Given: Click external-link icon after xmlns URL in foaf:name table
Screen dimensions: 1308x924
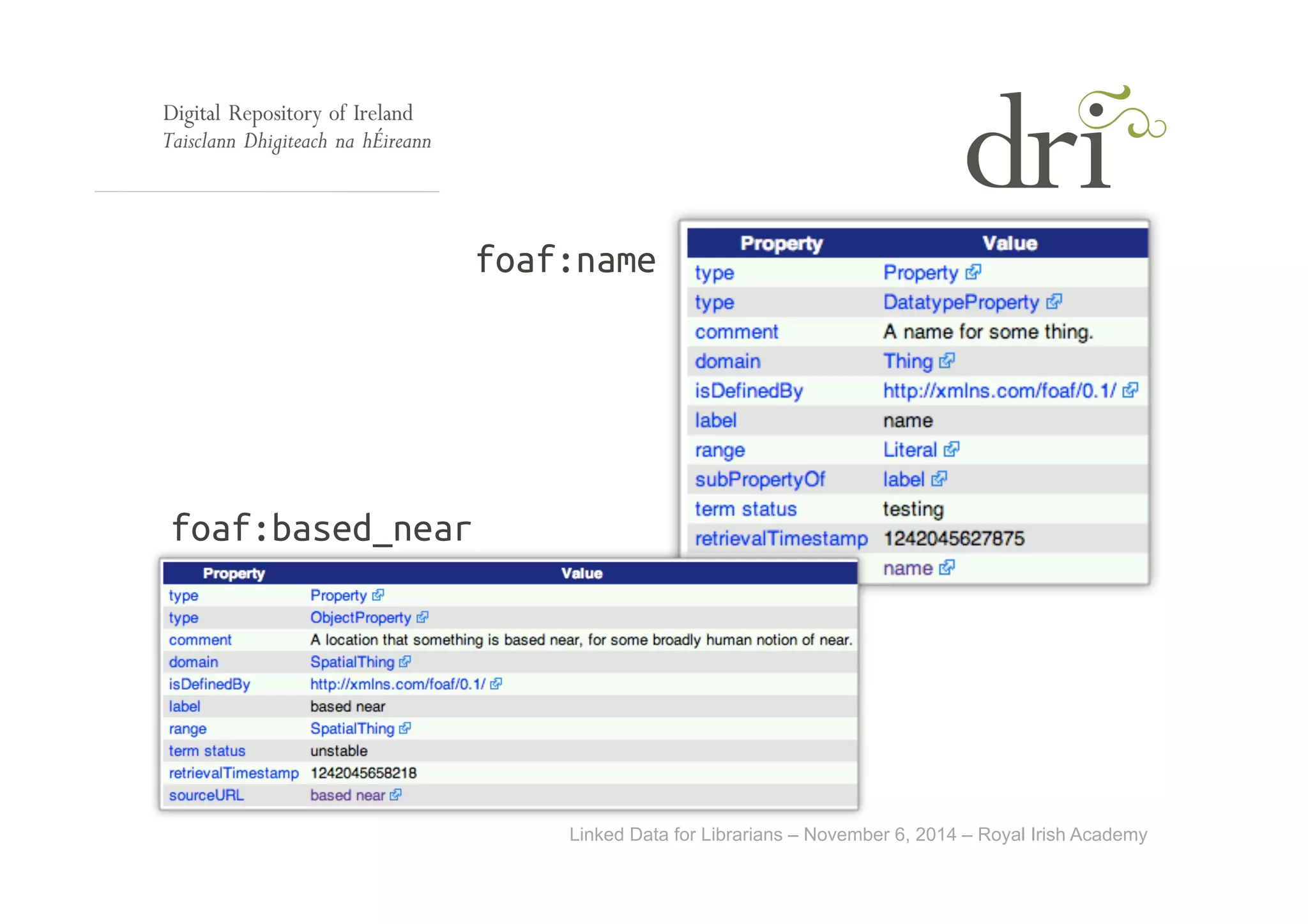Looking at the screenshot, I should 1130,390.
